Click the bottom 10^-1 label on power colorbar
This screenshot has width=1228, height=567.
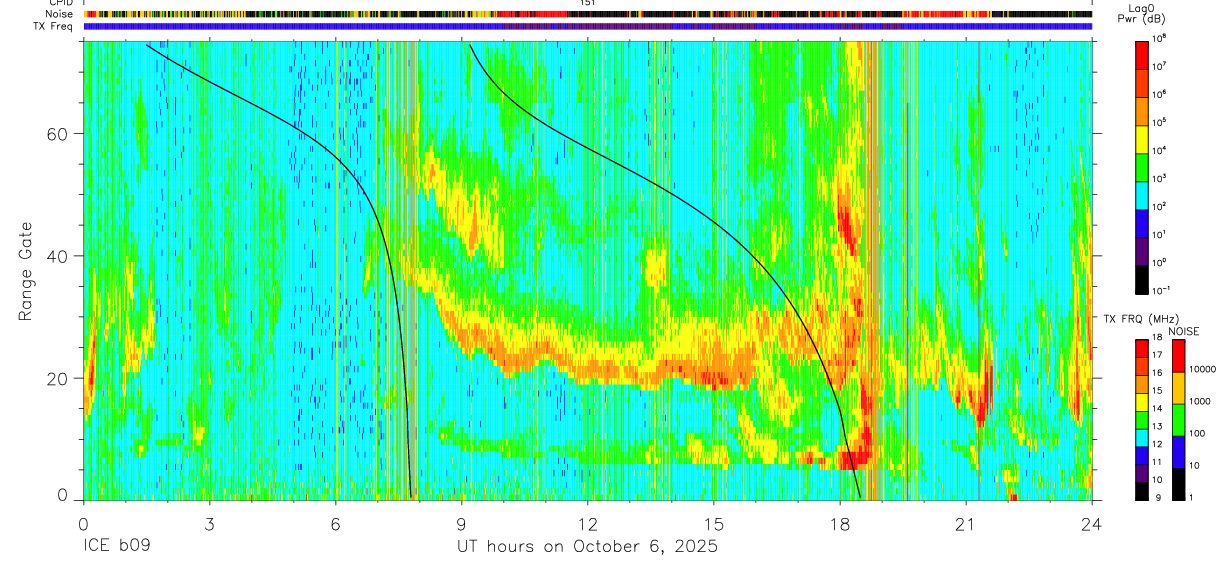coord(1161,290)
